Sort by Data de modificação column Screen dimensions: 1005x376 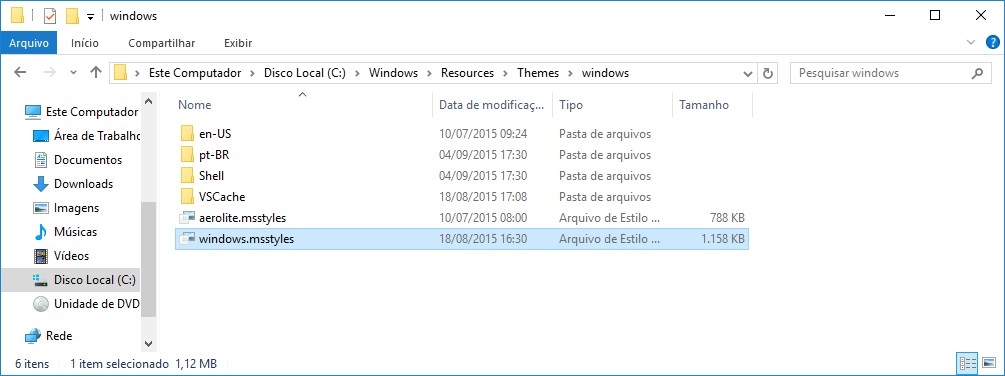493,104
